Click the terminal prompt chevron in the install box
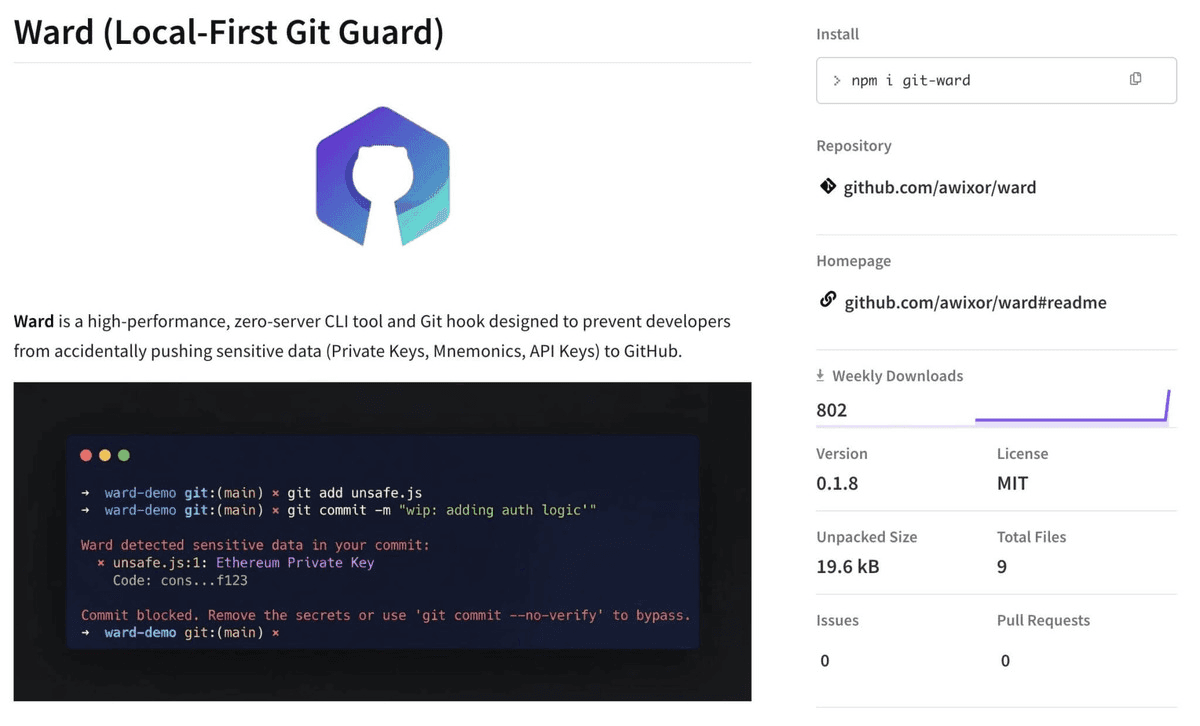The height and width of the screenshot is (726, 1200). point(836,79)
